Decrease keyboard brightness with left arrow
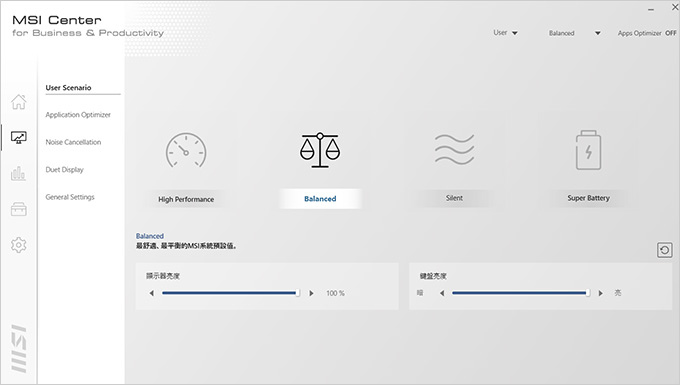This screenshot has height=385, width=680. (442, 293)
